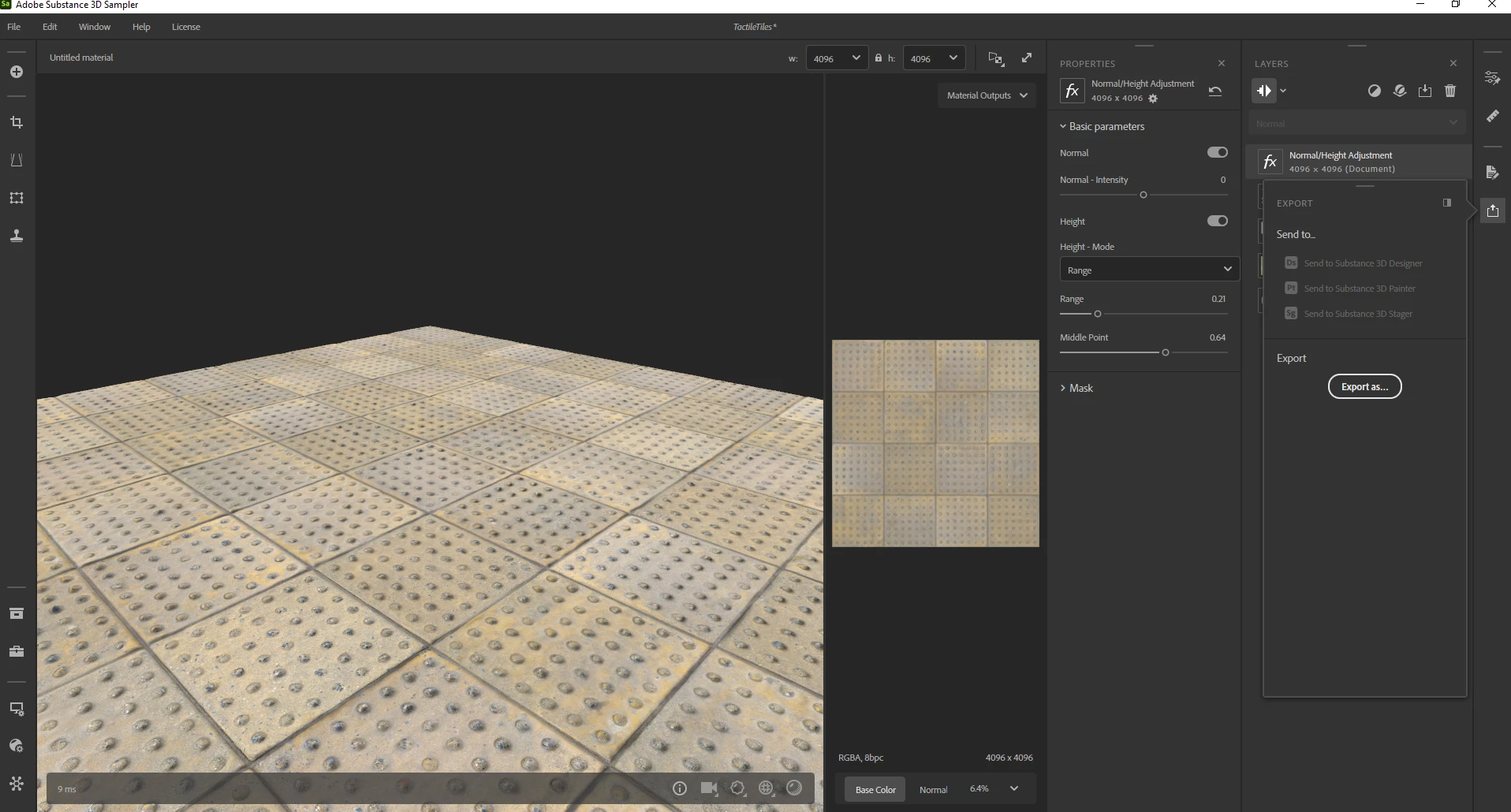
Task: Reset the Normal/Height Adjustment parameters
Action: coord(1215,91)
